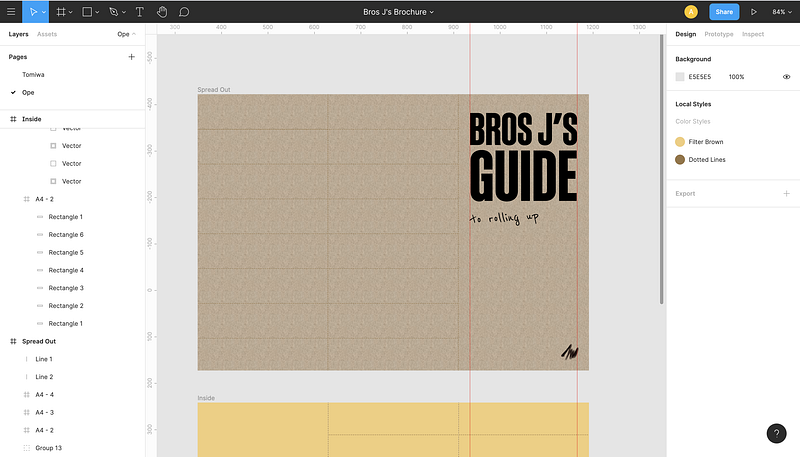Screen dimensions: 800x457
Task: Select the Text tool
Action: tap(139, 12)
